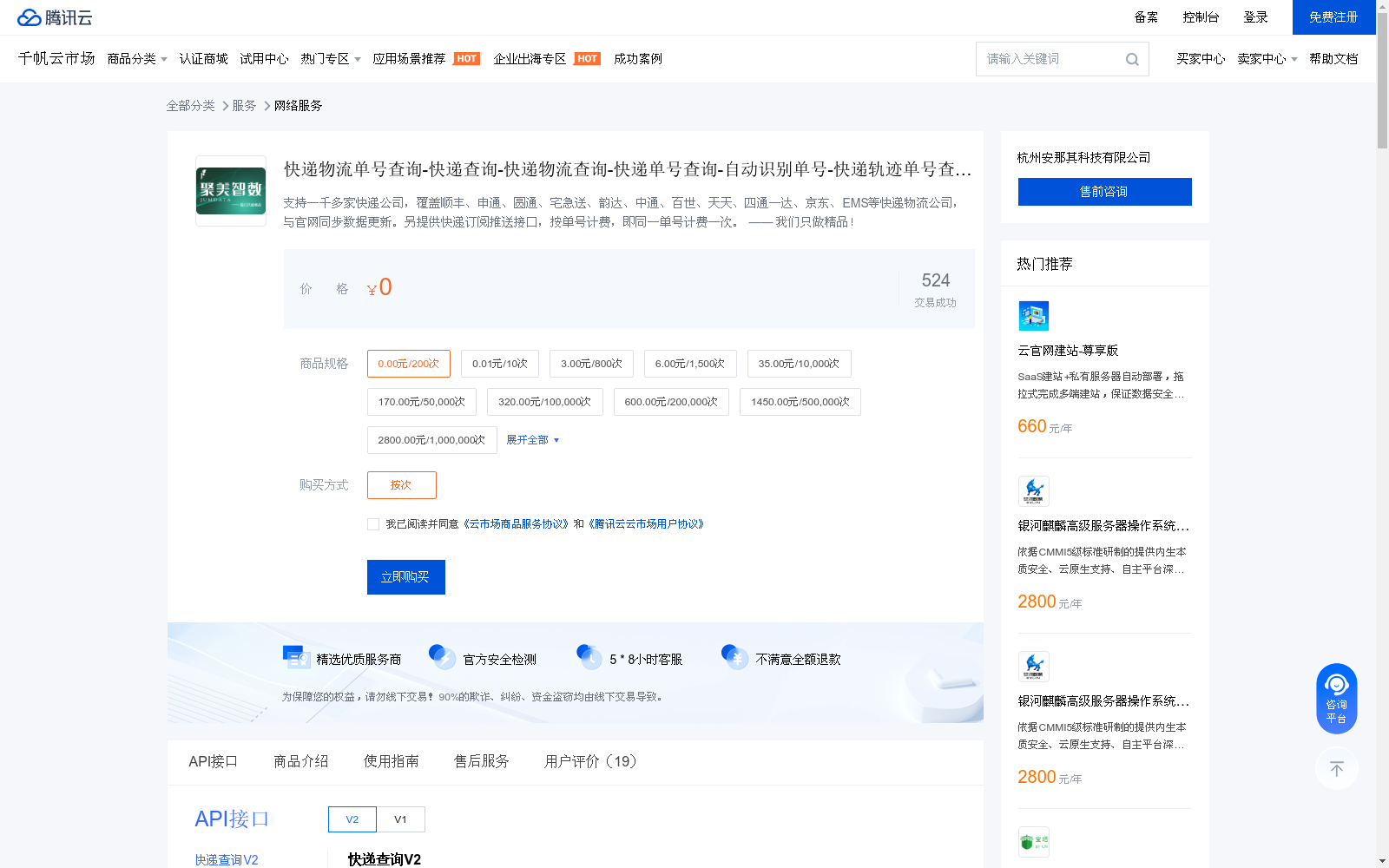
Task: Open 云官网建站-尊享版 product title
Action: (1069, 351)
